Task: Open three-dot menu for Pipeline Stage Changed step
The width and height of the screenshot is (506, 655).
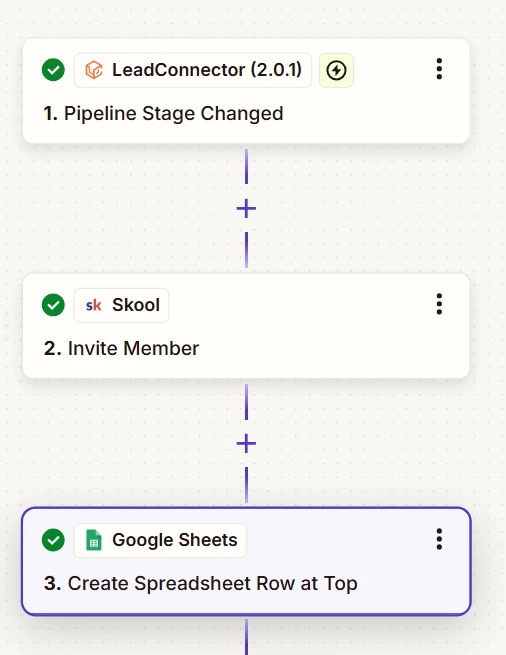Action: pyautogui.click(x=439, y=69)
